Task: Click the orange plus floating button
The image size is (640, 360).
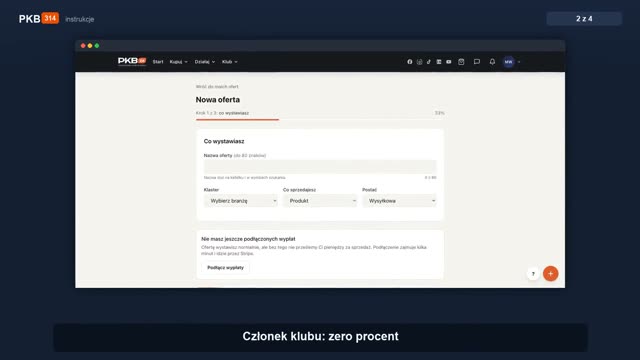Action: click(x=551, y=273)
